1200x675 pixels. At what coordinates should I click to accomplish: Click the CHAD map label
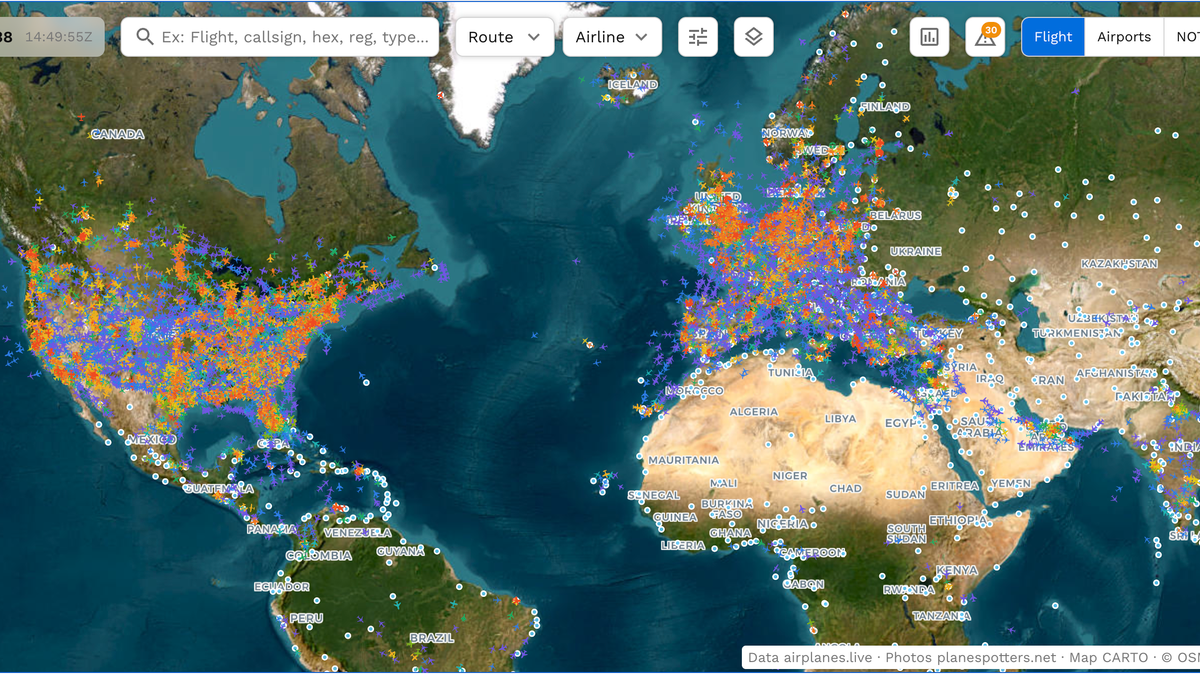click(845, 489)
